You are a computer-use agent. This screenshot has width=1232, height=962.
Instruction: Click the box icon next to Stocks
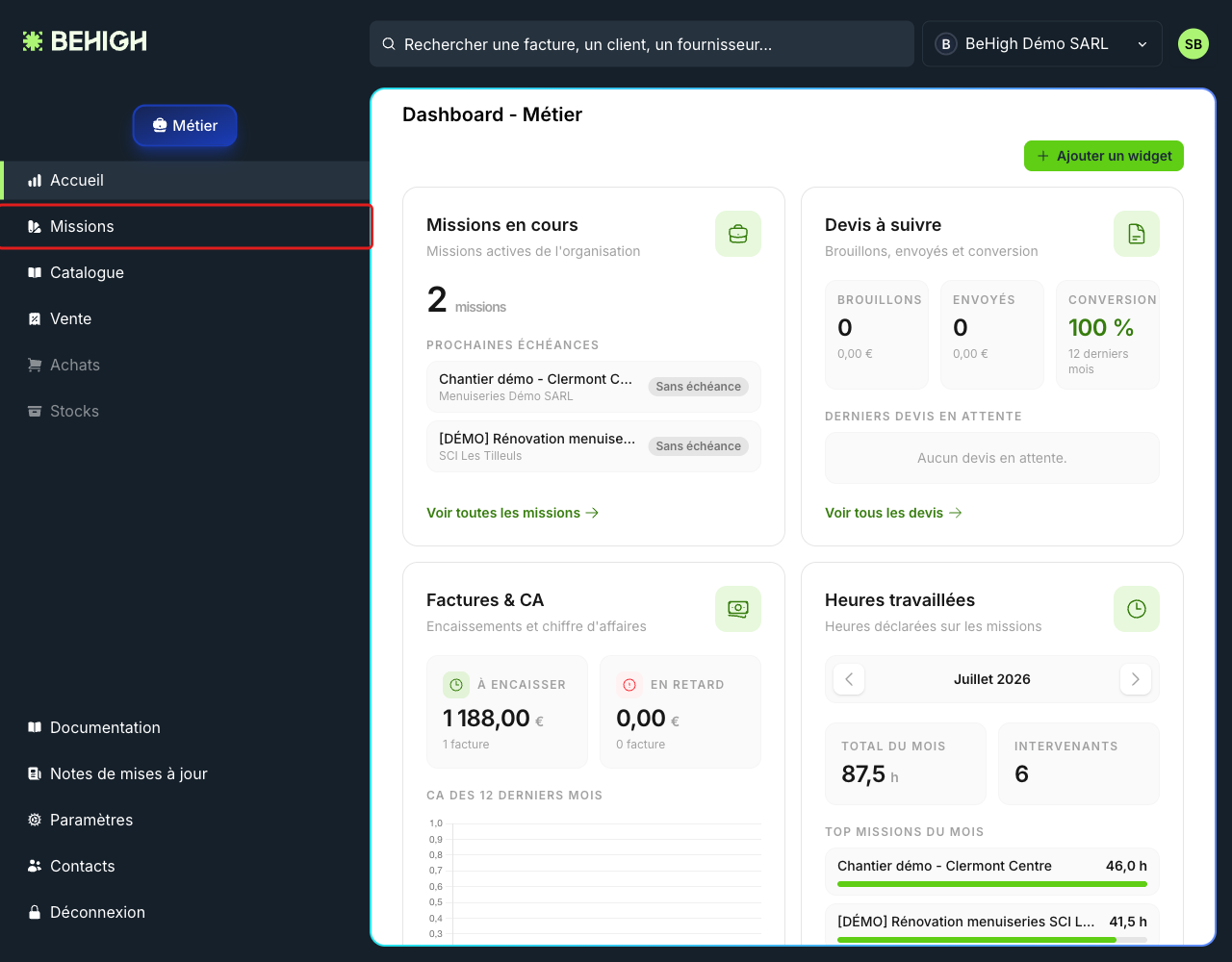(x=35, y=412)
